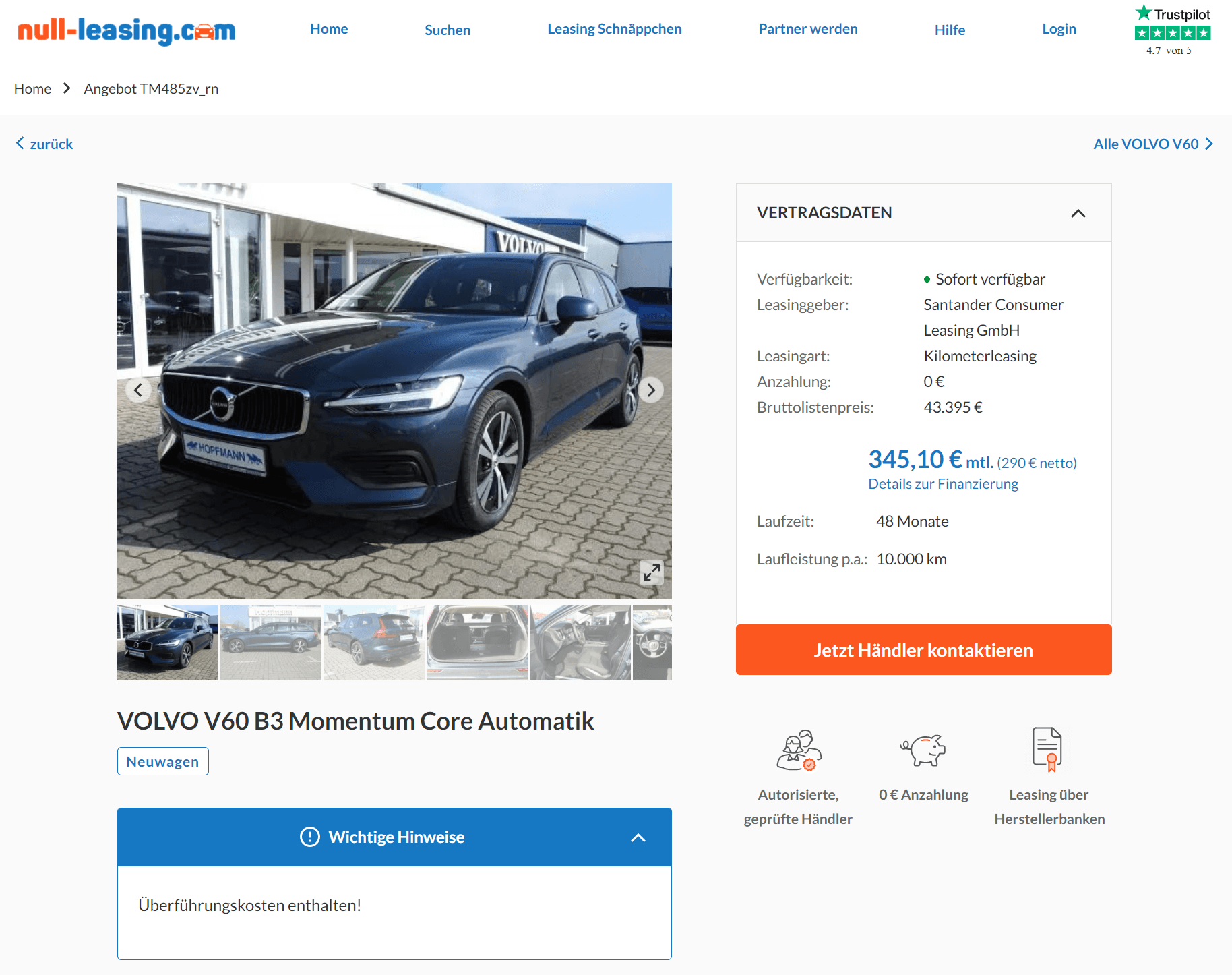
Task: Open Details zur Finanzierung link
Action: coord(943,484)
